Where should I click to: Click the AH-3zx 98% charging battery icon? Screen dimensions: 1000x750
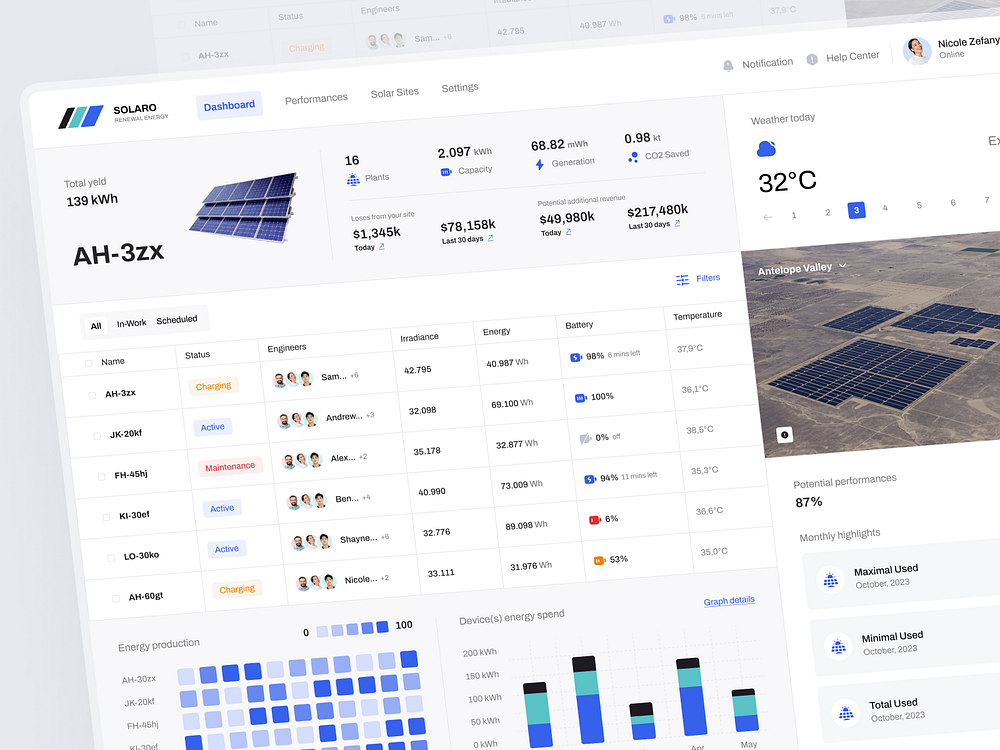tap(575, 358)
